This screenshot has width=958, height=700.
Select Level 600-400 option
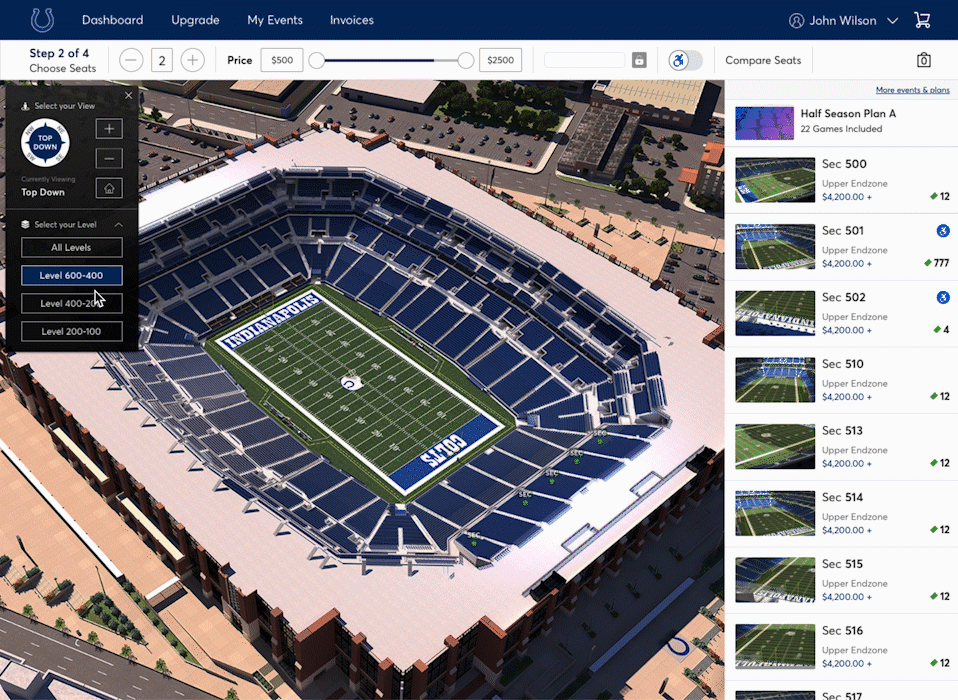coord(71,275)
